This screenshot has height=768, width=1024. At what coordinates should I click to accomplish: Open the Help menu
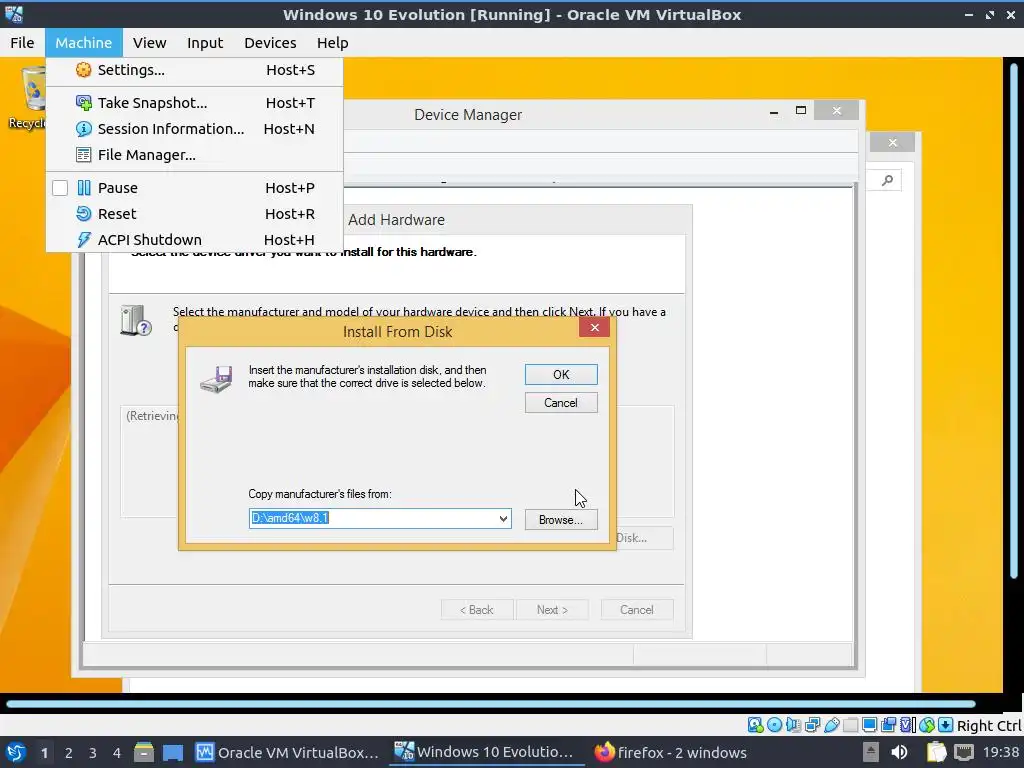332,42
